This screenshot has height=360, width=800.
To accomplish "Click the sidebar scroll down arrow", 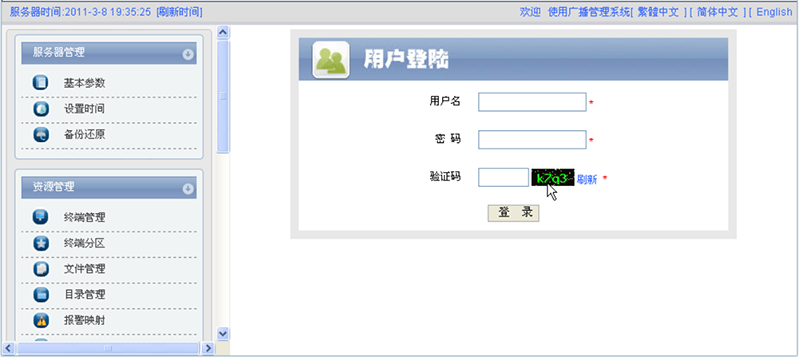I will (x=223, y=333).
